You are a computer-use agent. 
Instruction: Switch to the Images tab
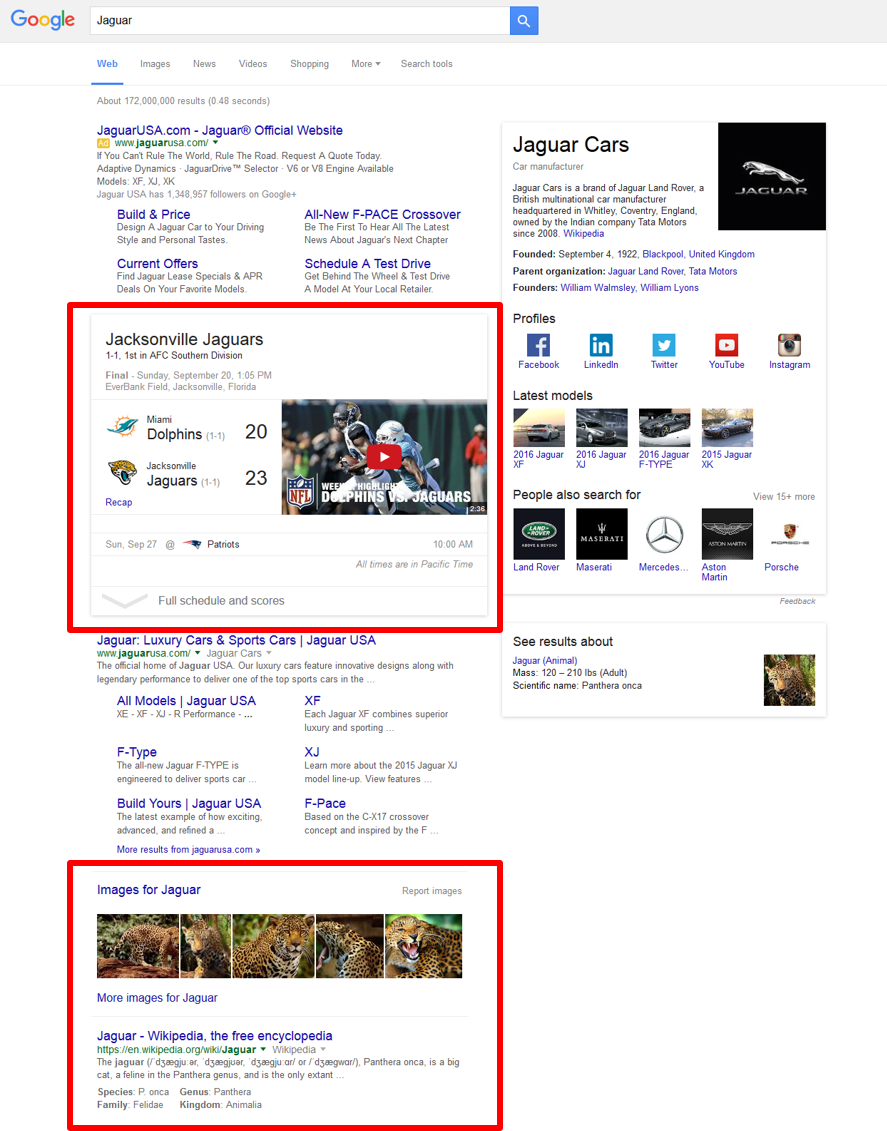(155, 64)
